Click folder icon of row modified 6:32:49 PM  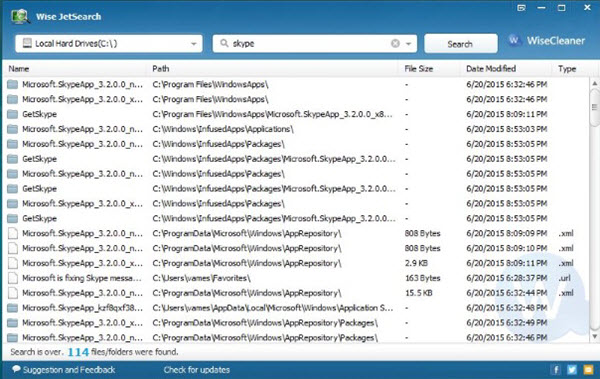13,323
